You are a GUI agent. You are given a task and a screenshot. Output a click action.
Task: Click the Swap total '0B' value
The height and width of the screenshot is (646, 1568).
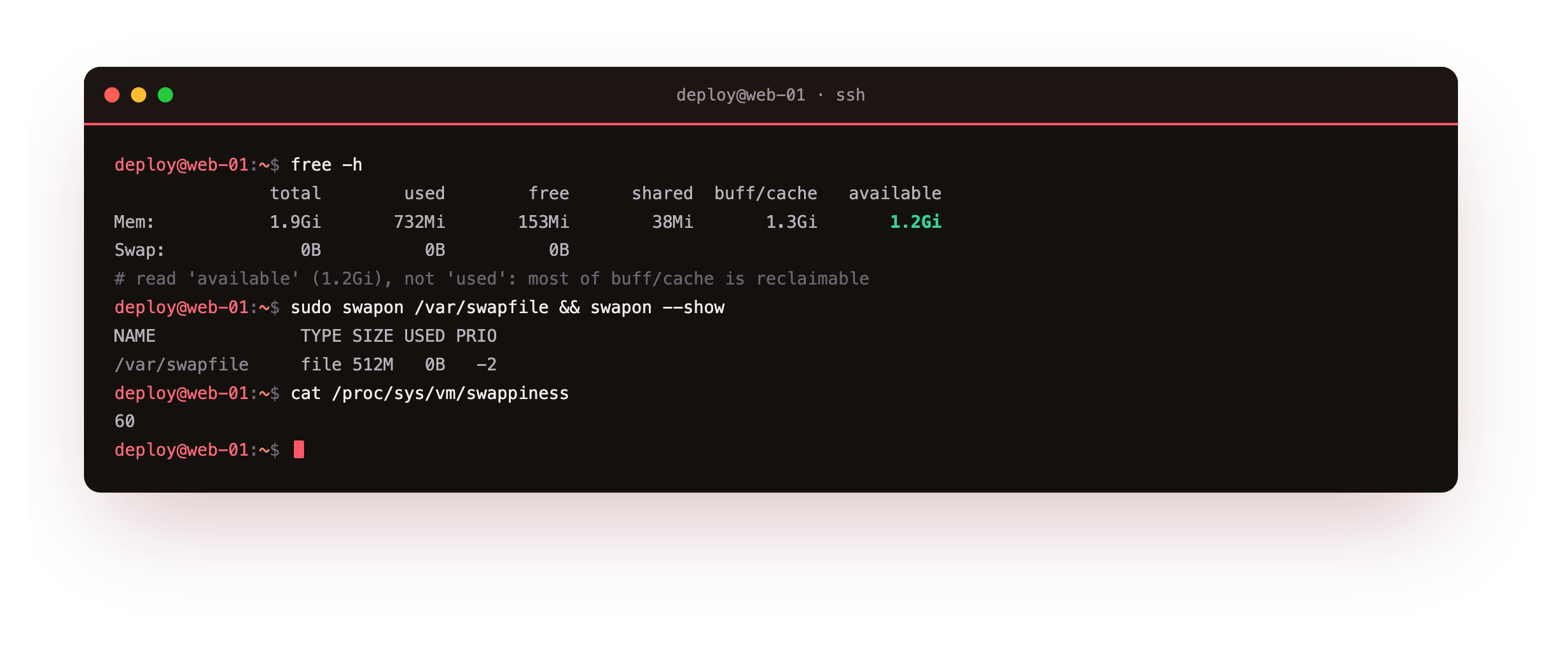310,249
